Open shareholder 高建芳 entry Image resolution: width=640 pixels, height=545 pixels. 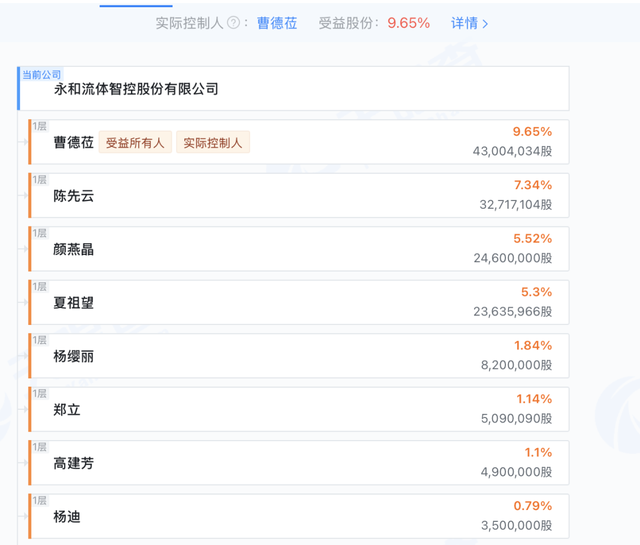pos(73,463)
